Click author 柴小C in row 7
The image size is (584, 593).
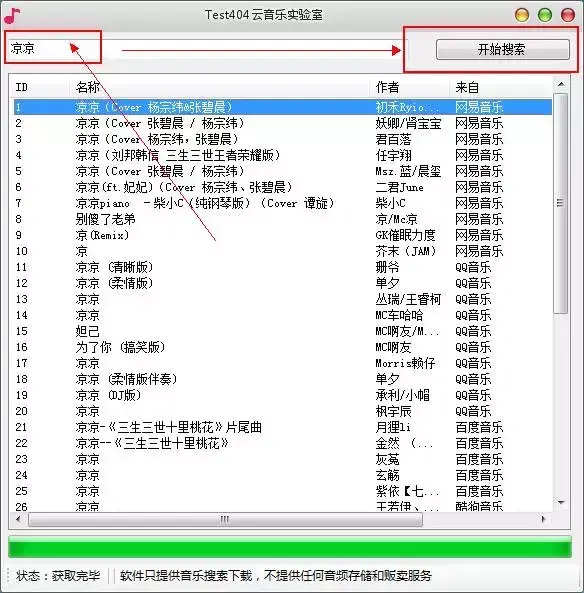point(390,203)
